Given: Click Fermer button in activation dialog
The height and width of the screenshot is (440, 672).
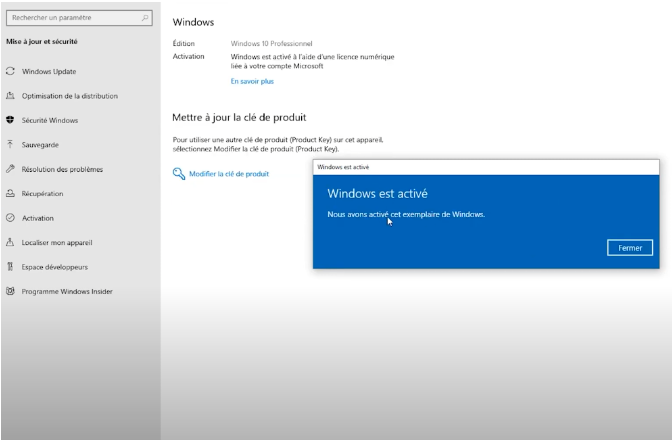Looking at the screenshot, I should (x=630, y=248).
